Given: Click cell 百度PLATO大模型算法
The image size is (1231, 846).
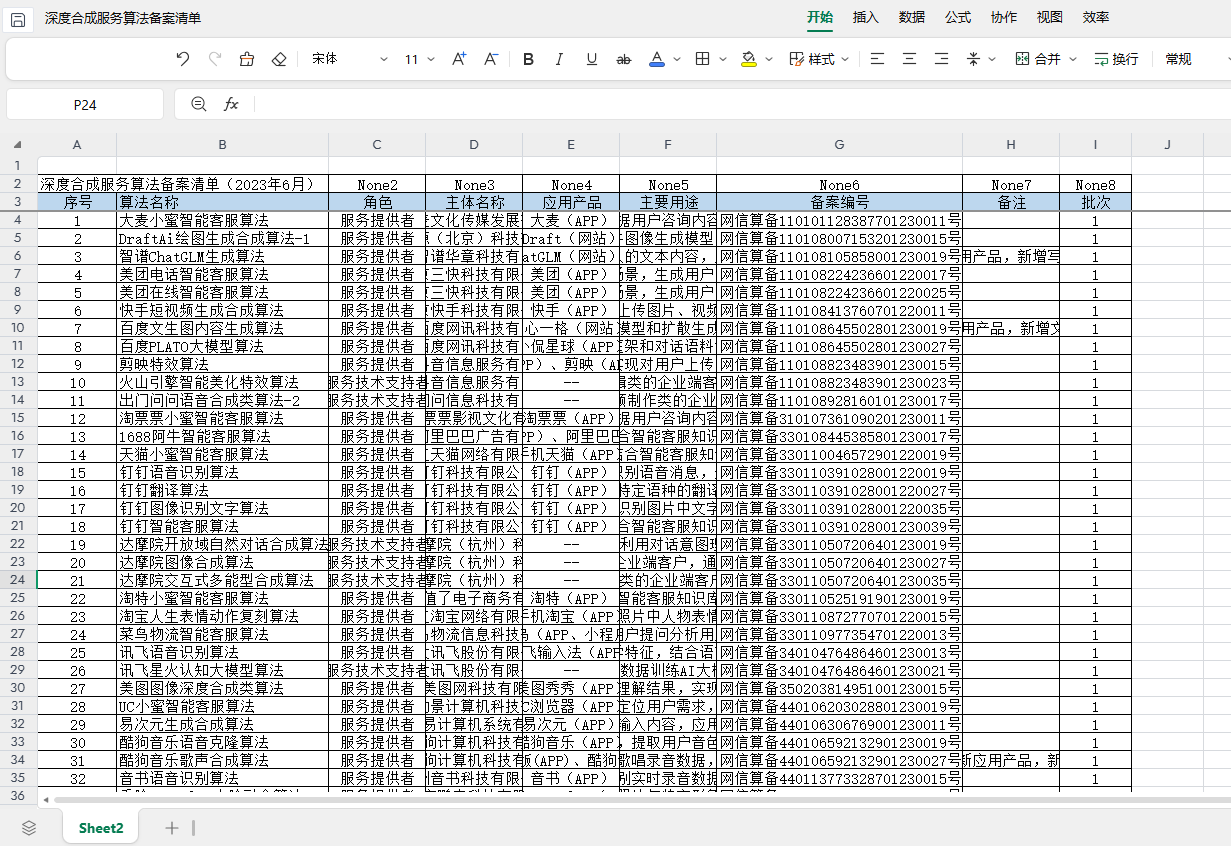Looking at the screenshot, I should [x=222, y=346].
